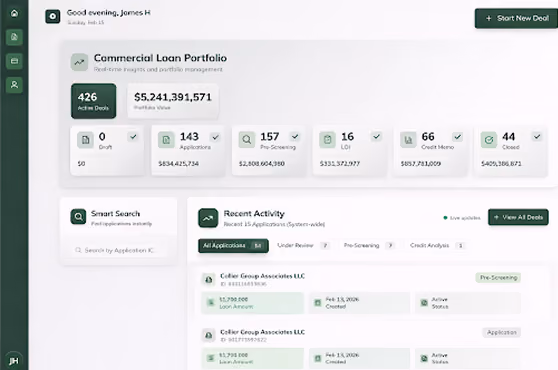The image size is (558, 370).
Task: Open the documents icon in sidebar
Action: pos(14,37)
